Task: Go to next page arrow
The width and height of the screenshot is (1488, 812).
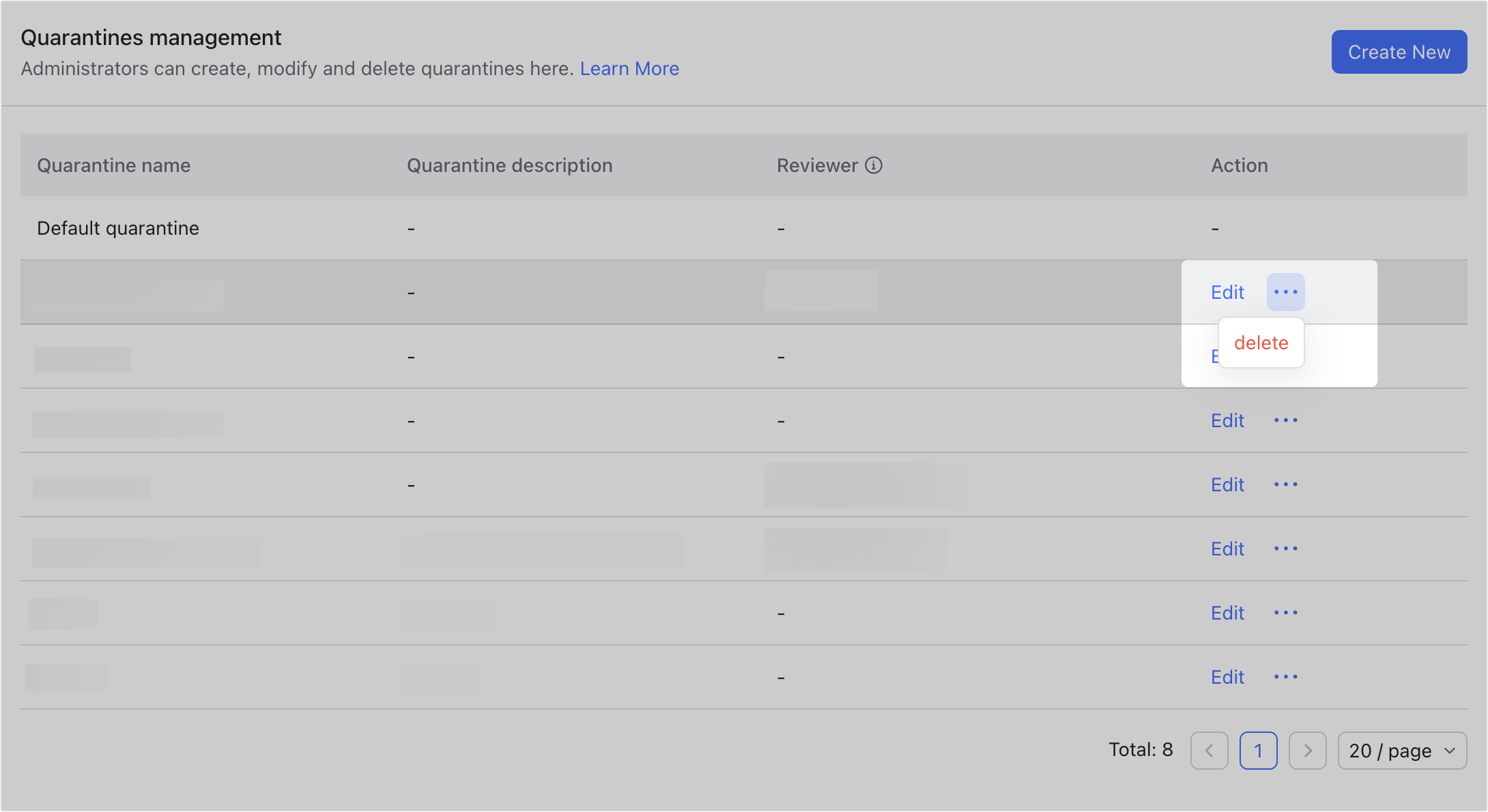Action: tap(1307, 751)
